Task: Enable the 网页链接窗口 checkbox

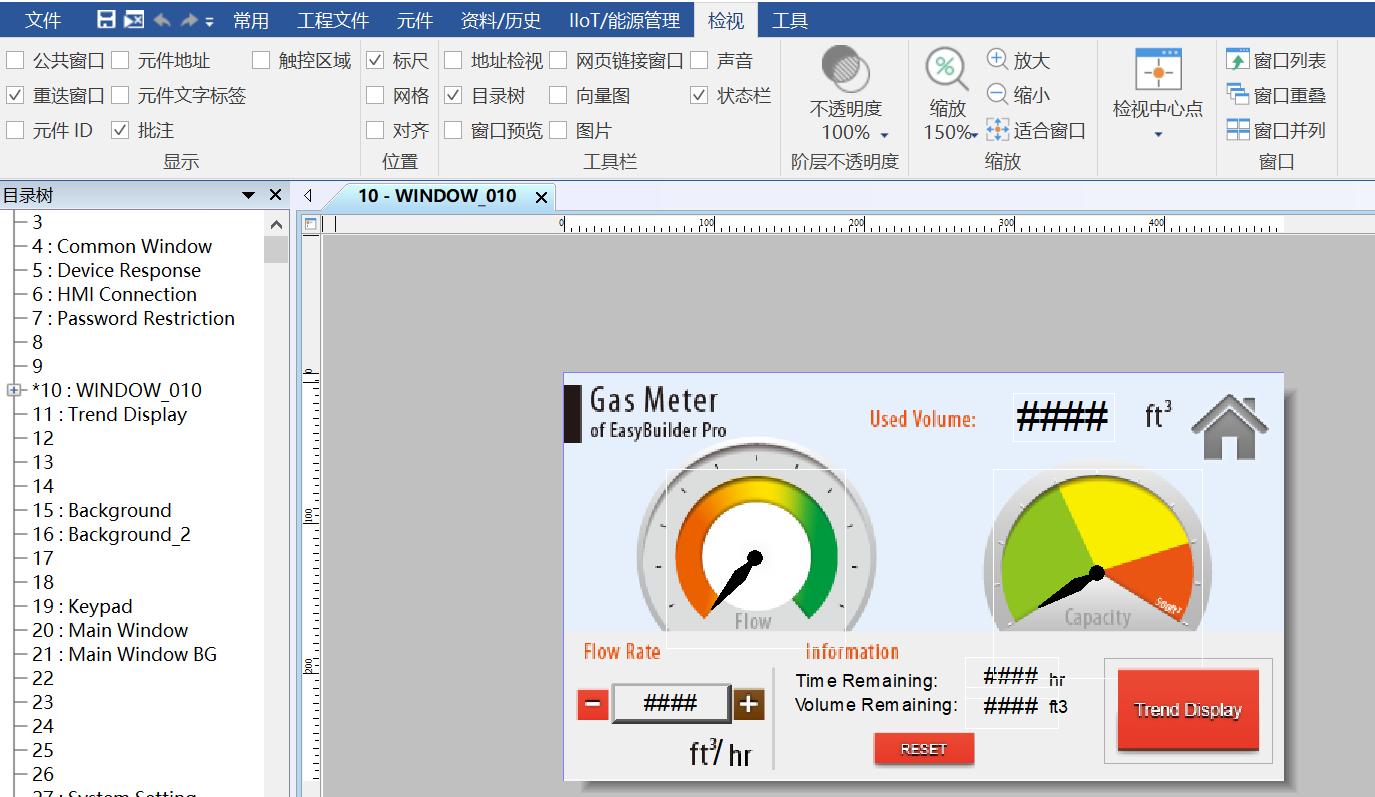Action: pyautogui.click(x=558, y=61)
